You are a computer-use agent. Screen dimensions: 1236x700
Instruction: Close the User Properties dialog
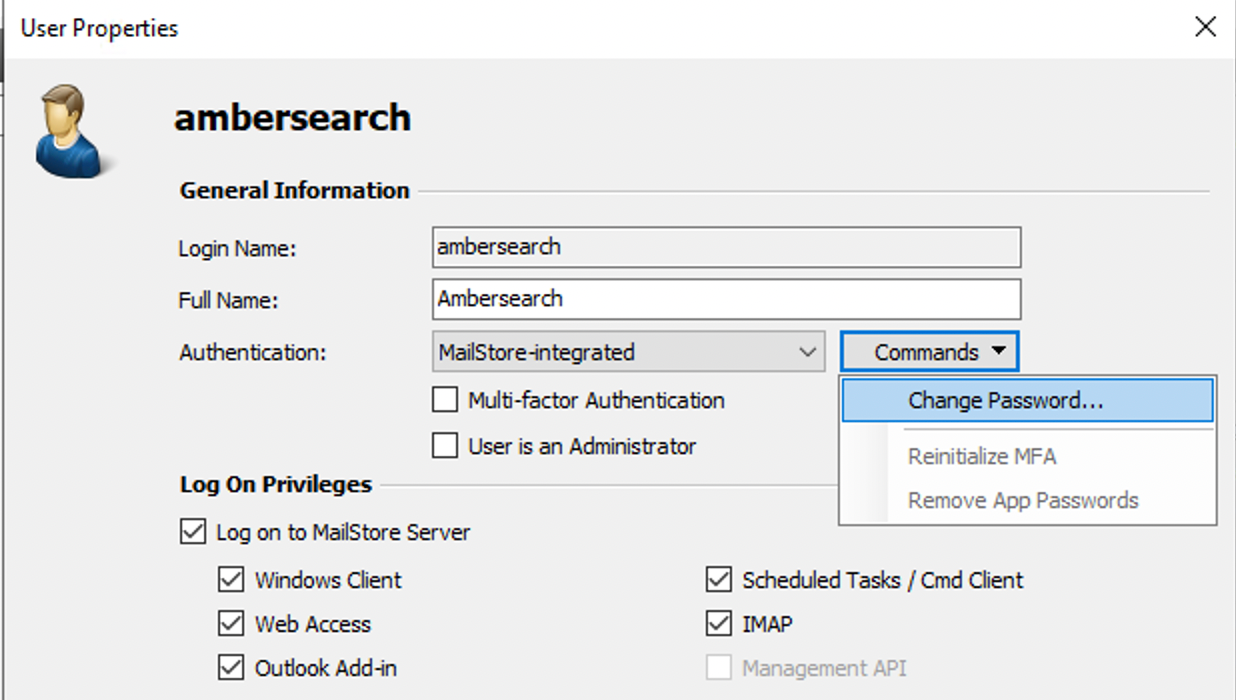tap(1206, 27)
